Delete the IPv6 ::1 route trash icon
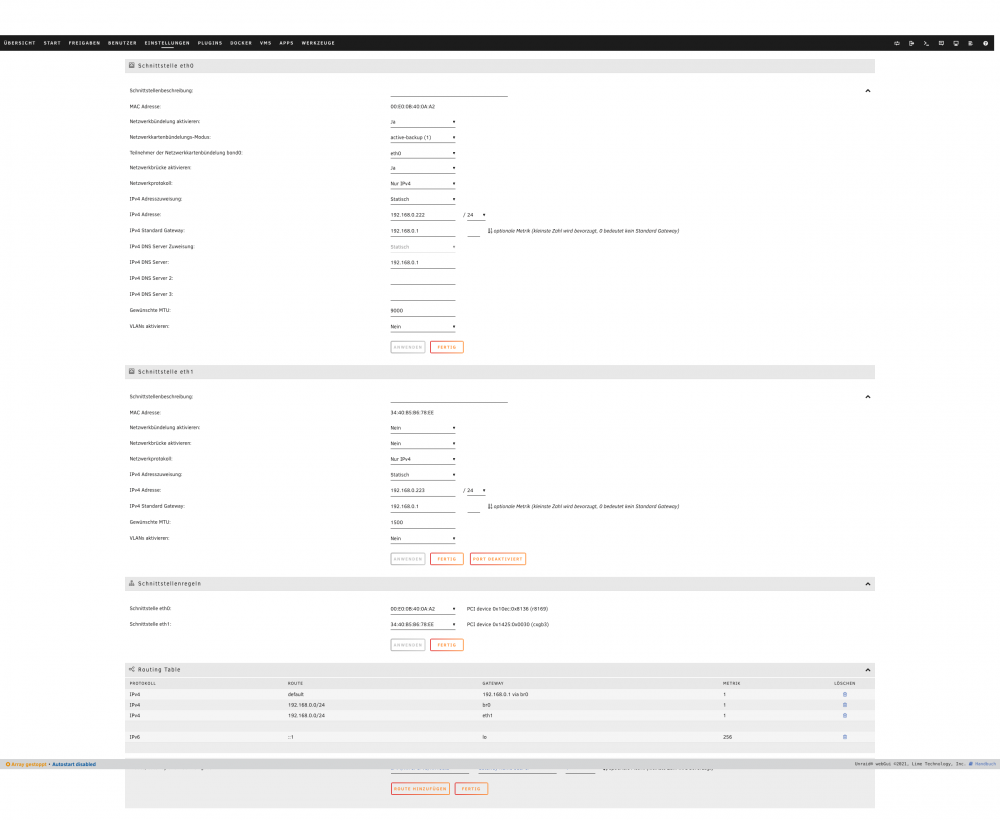Viewport: 1000px width, 820px height. point(845,737)
